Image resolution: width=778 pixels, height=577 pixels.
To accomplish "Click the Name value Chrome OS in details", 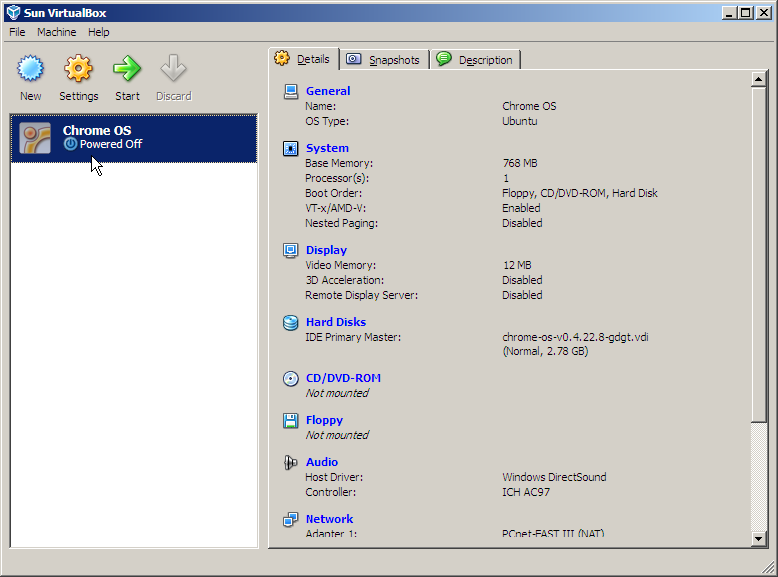I will point(529,106).
